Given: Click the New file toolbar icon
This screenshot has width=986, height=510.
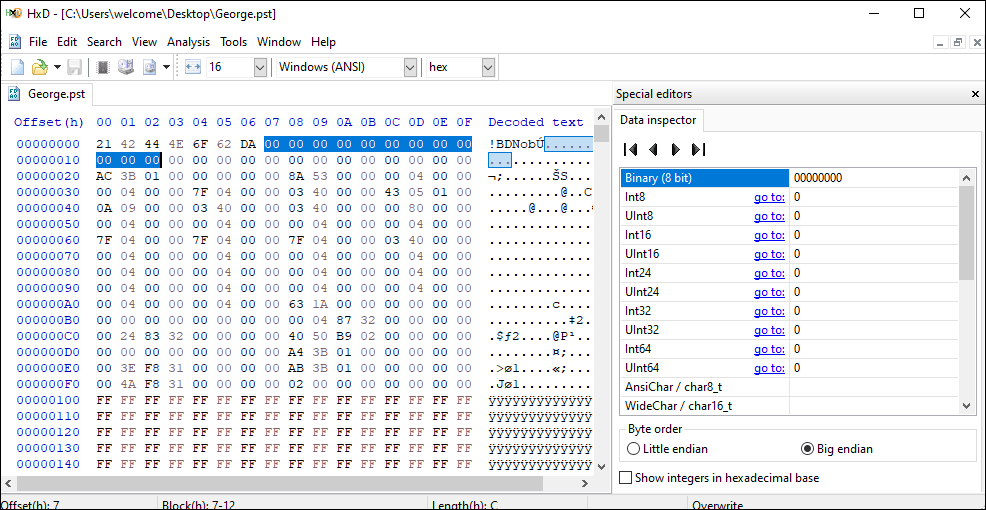Looking at the screenshot, I should (18, 67).
